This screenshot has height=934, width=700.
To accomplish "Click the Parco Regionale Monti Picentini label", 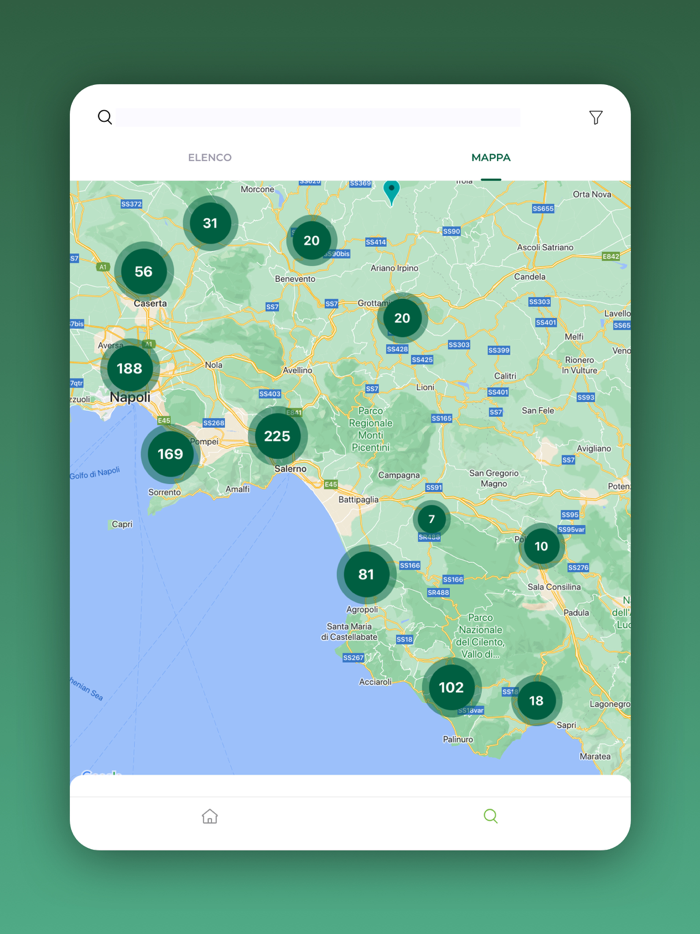I will [371, 429].
